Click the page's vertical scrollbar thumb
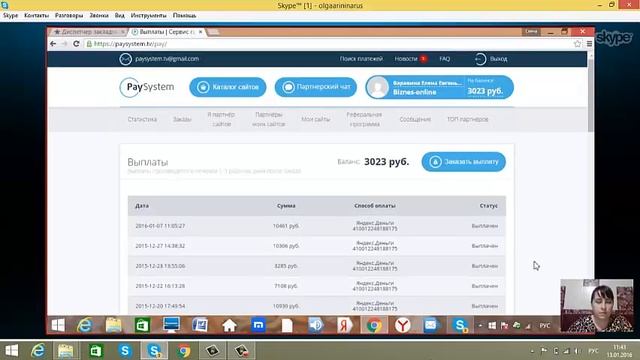640x360 pixels. (591, 95)
